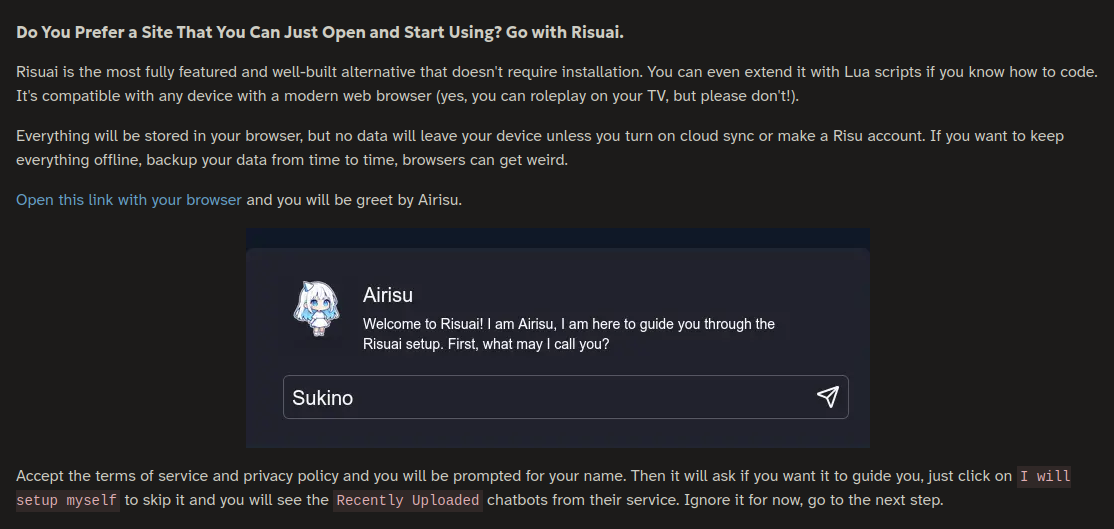Click the heading "Do You Prefer a Site"
Screen dimensions: 1114x529
(320, 32)
